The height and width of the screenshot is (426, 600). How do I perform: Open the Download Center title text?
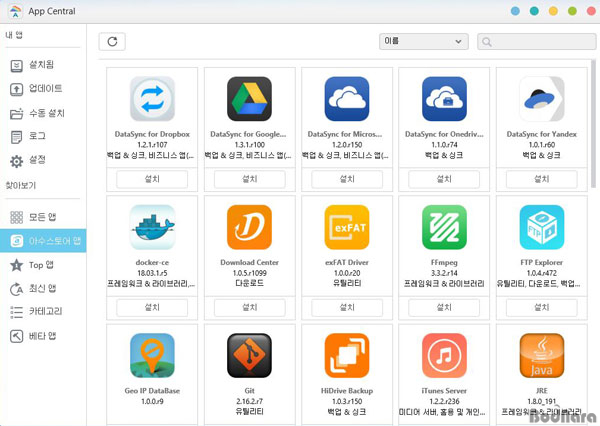[x=249, y=263]
